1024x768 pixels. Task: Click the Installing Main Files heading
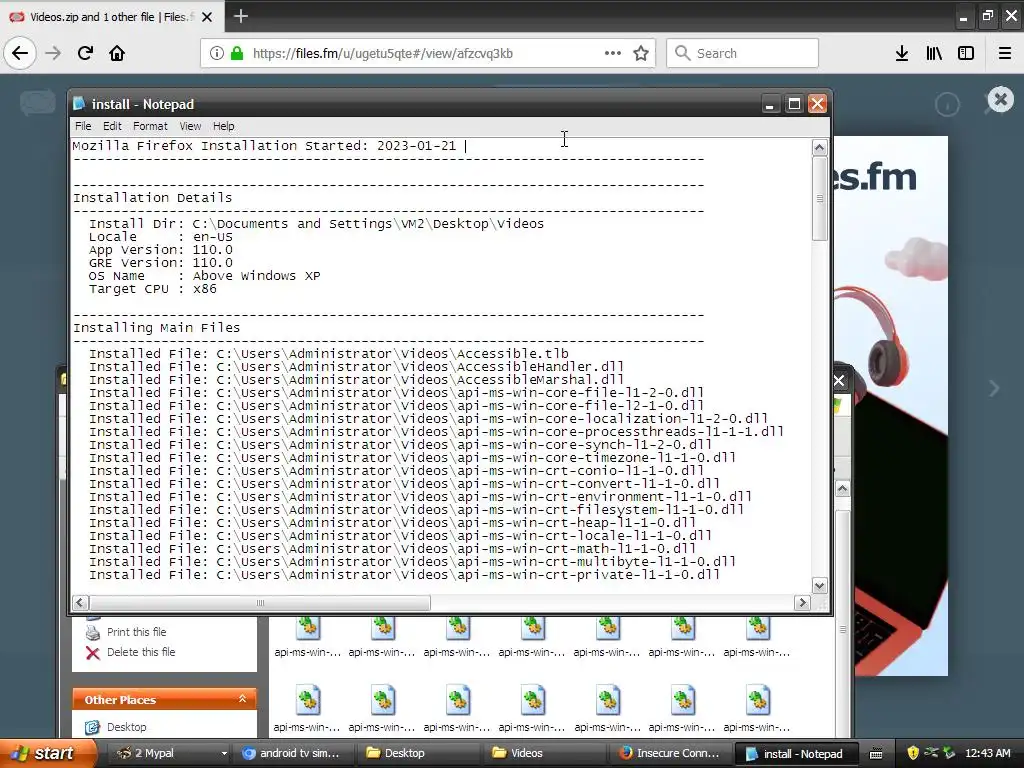pos(156,328)
